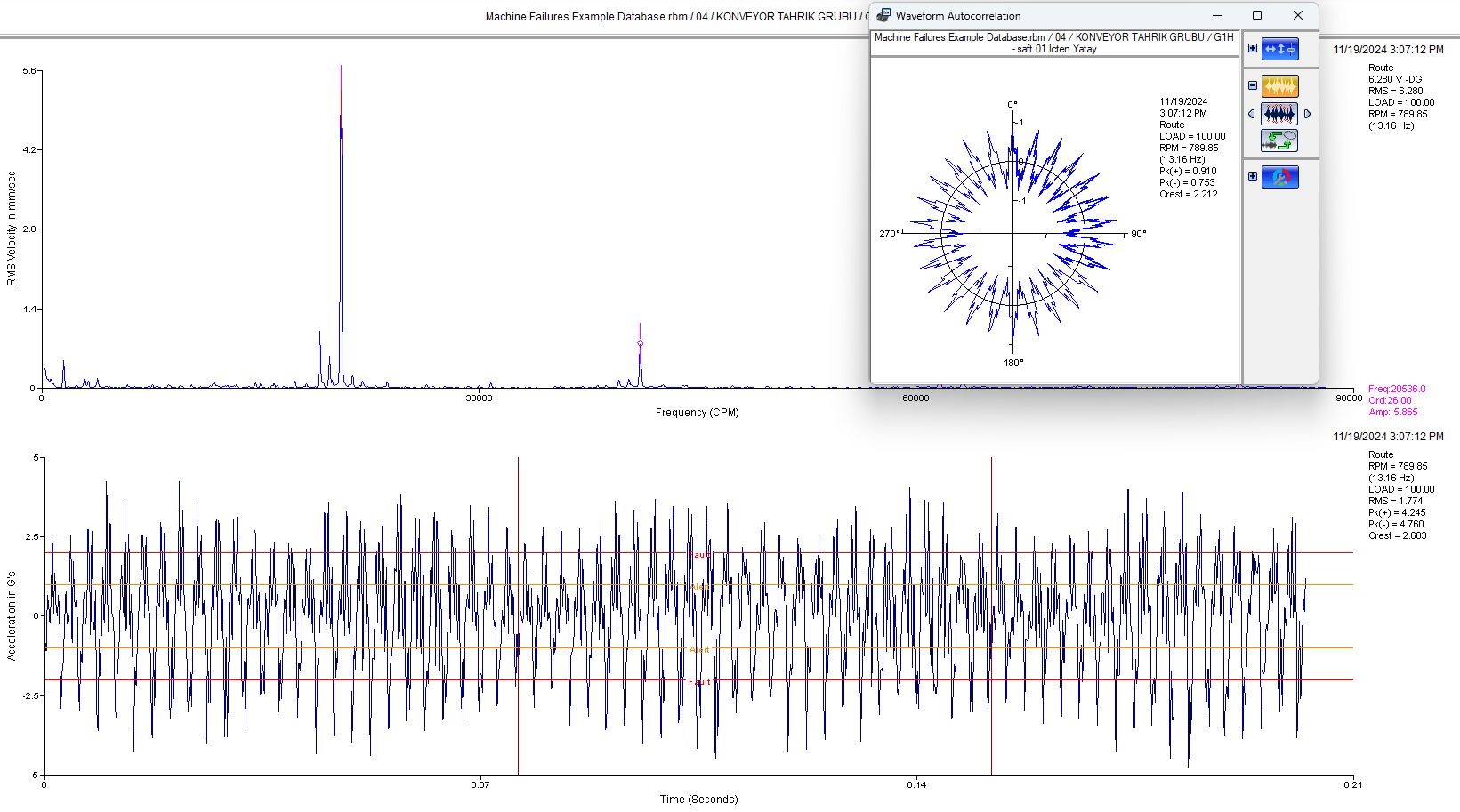Click the first red vertical cursor line in time waveform
1460x812 pixels.
pos(518,615)
